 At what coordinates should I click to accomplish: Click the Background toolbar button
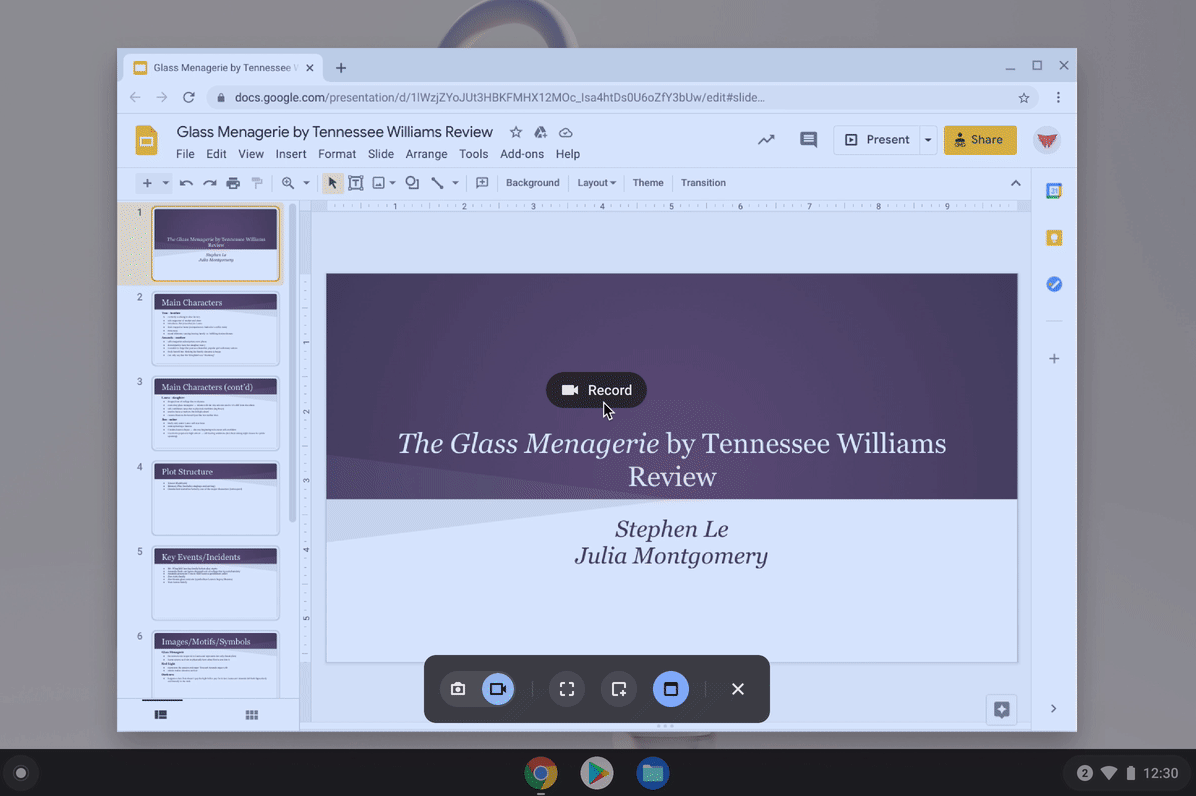532,183
